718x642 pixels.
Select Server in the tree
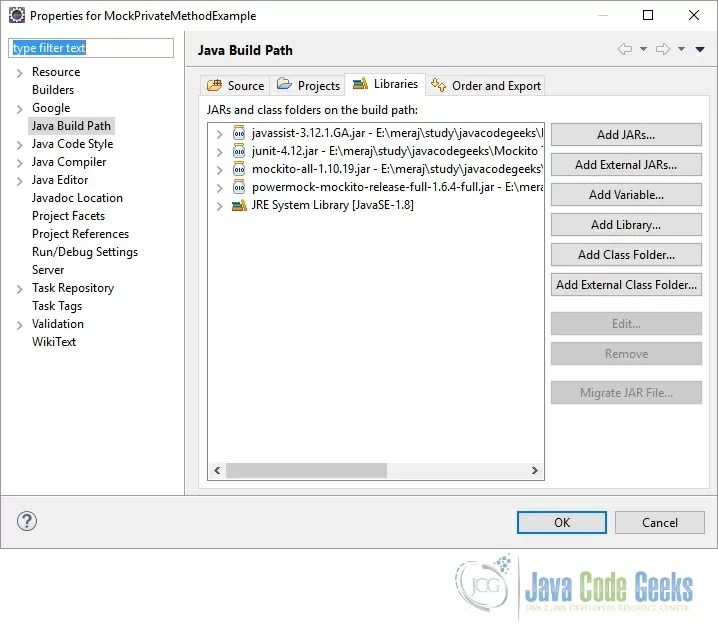click(x=48, y=270)
